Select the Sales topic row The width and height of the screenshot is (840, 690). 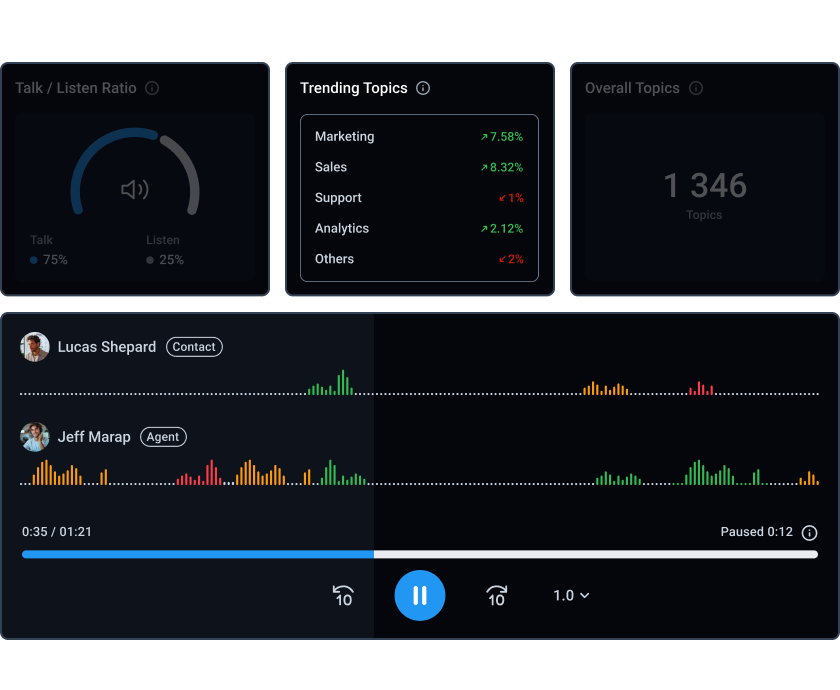(419, 167)
